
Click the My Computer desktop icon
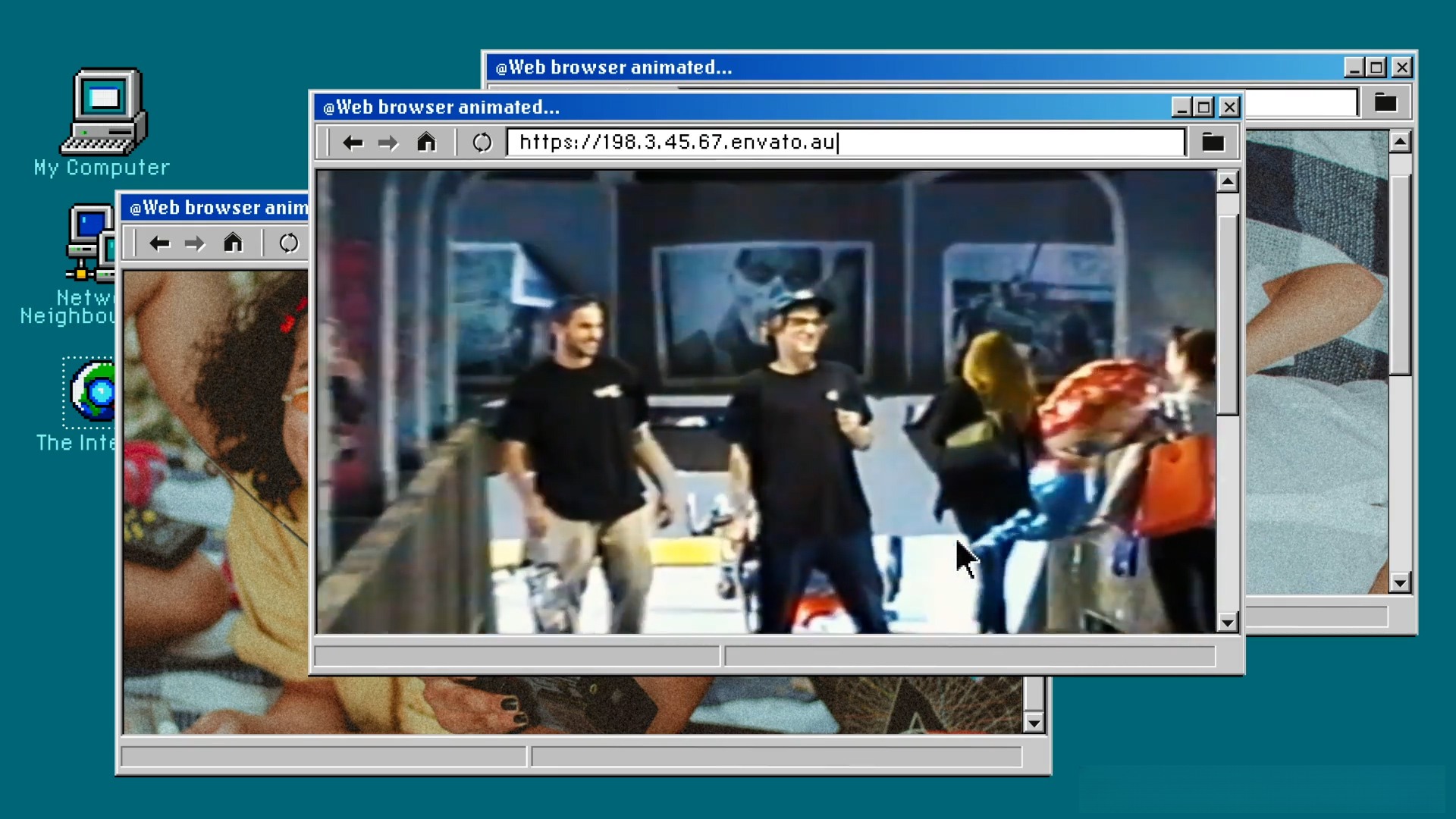(x=102, y=120)
